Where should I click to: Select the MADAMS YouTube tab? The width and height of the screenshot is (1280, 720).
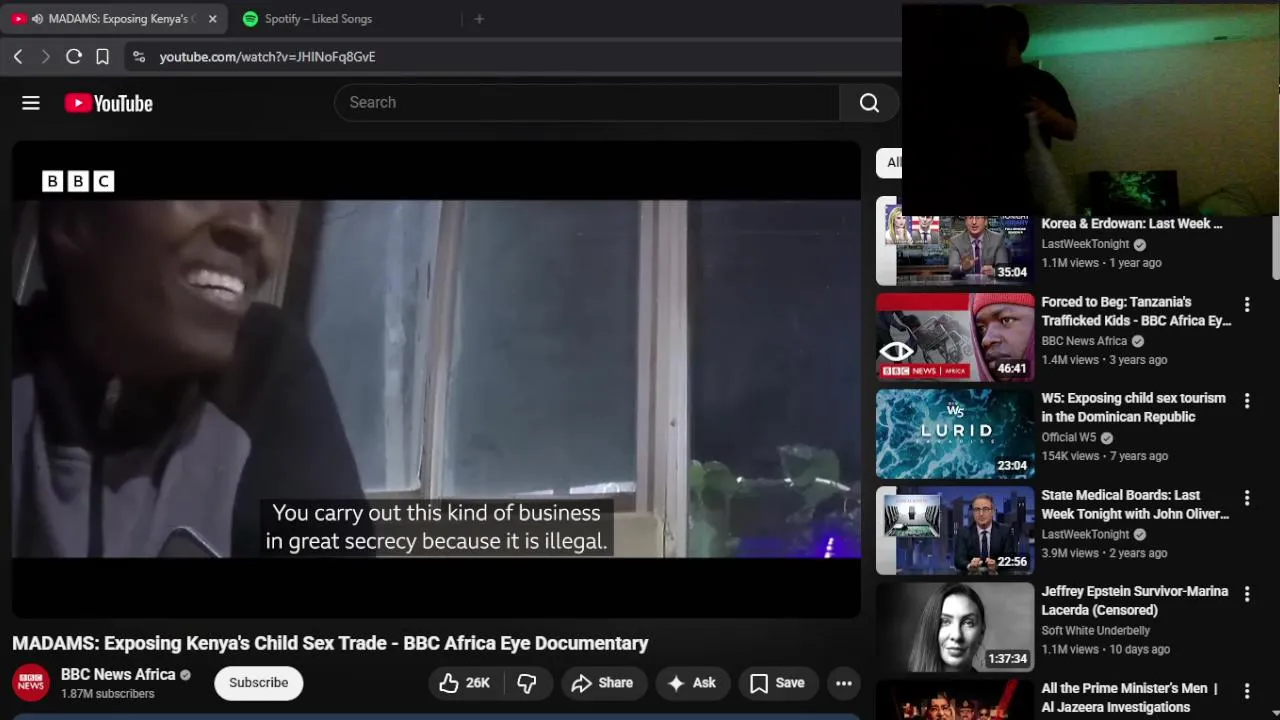[115, 19]
